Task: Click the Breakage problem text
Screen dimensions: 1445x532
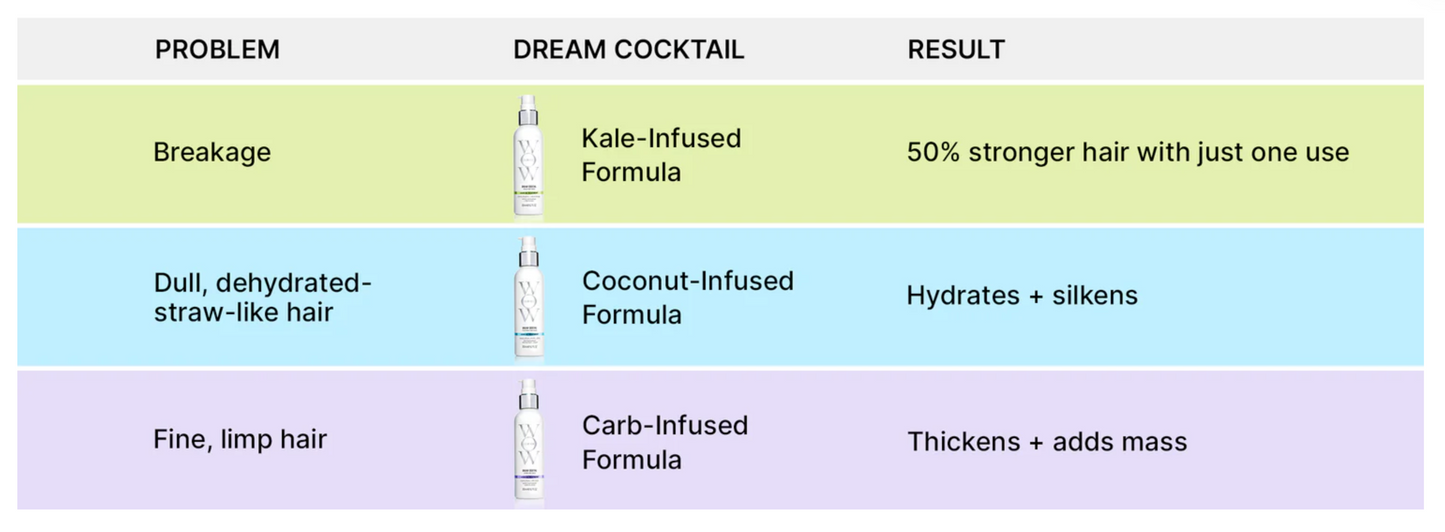Action: [x=212, y=153]
